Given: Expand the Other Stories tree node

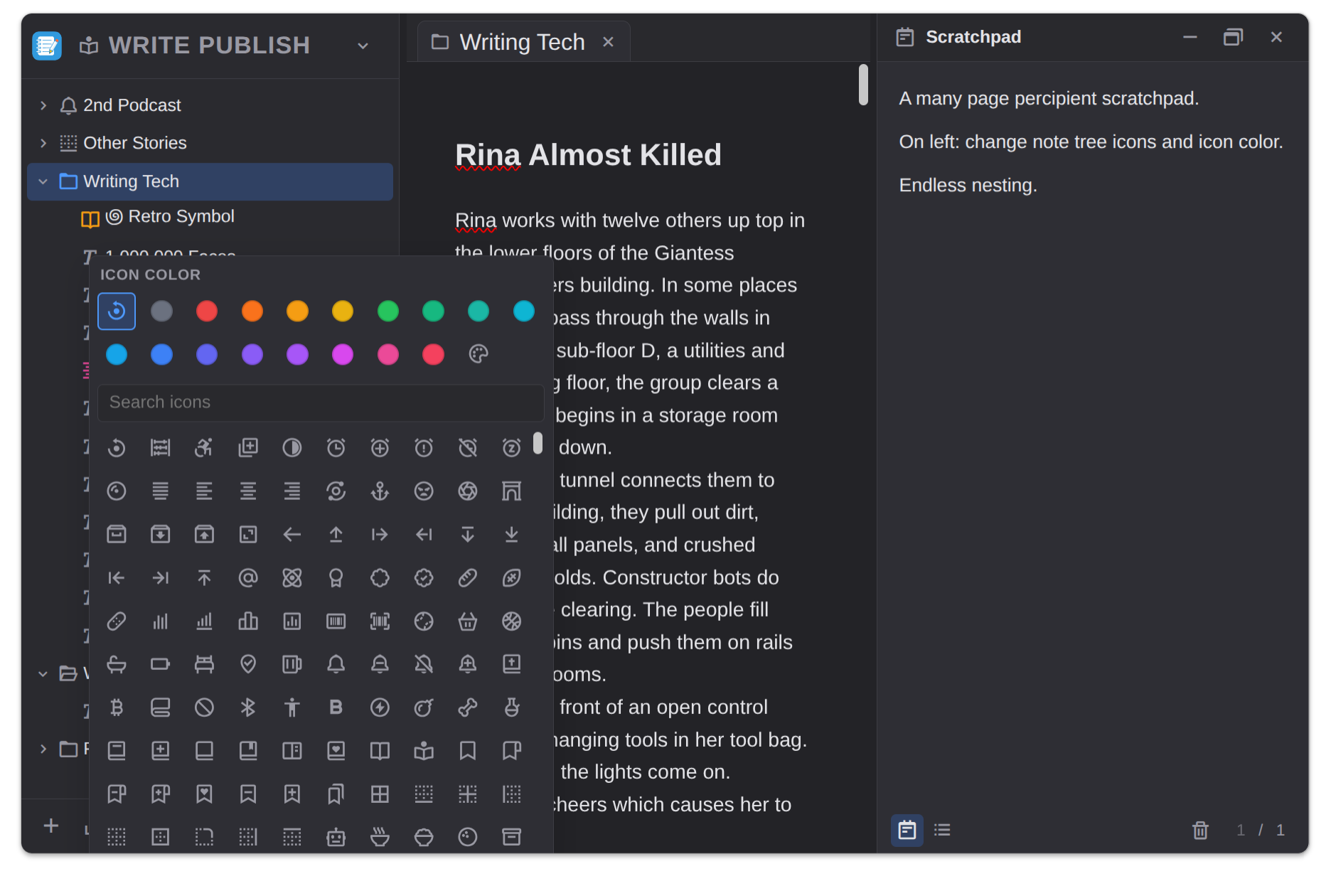Looking at the screenshot, I should [x=43, y=143].
